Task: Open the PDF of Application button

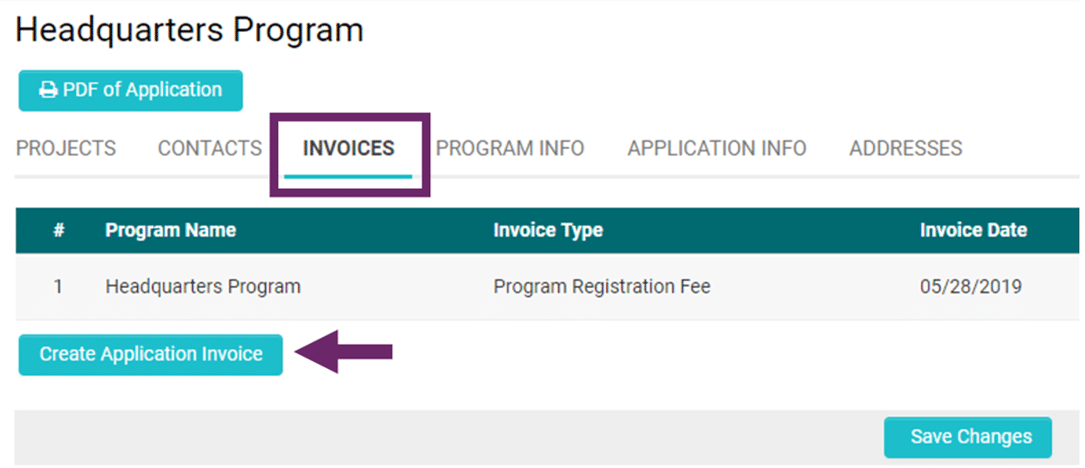Action: coord(131,90)
